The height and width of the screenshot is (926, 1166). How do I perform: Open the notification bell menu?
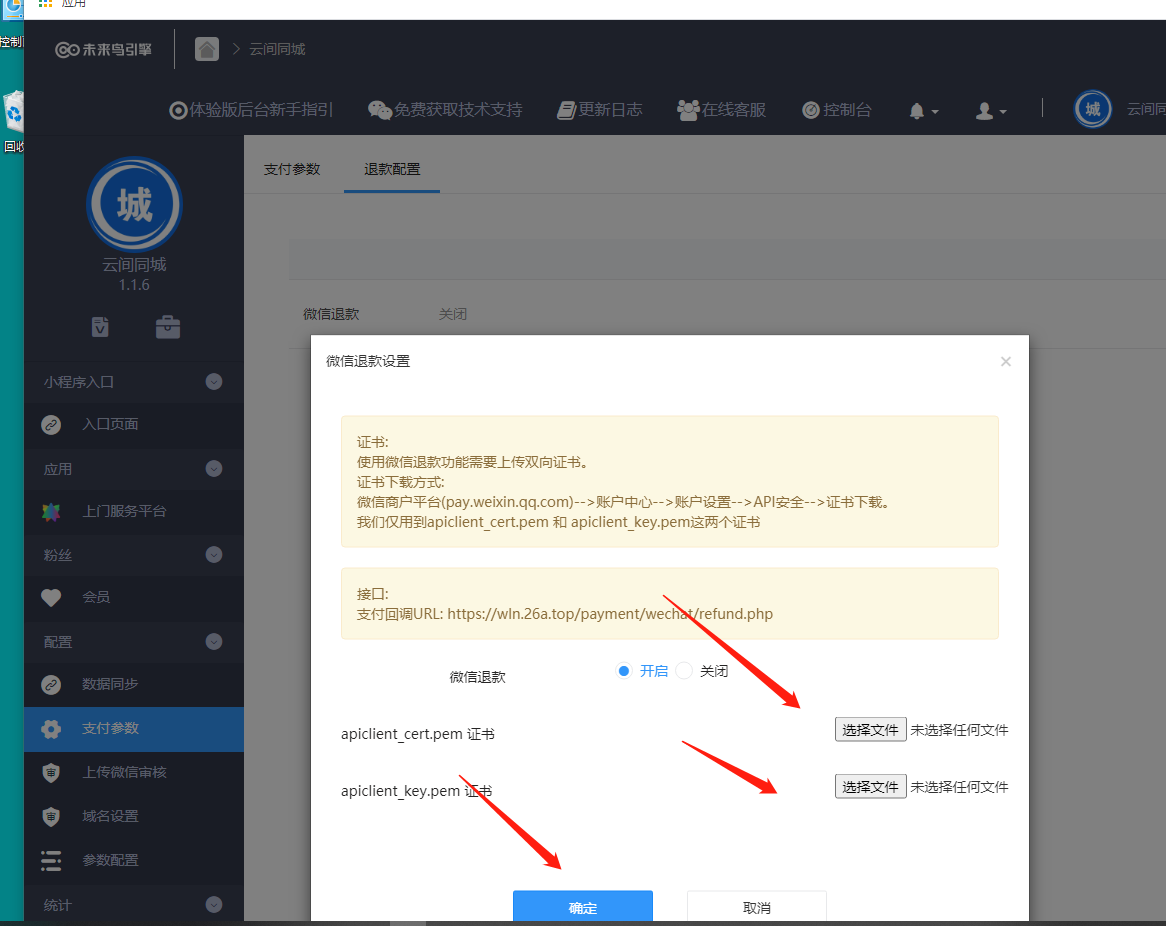[x=922, y=111]
